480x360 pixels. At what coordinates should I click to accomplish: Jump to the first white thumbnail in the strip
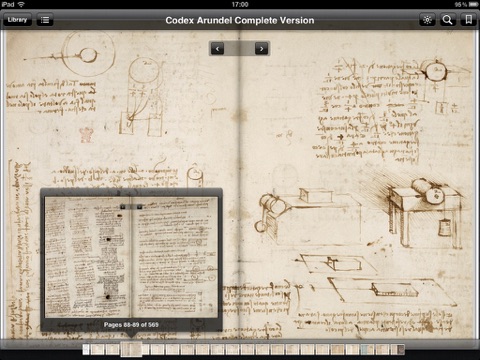[86, 349]
